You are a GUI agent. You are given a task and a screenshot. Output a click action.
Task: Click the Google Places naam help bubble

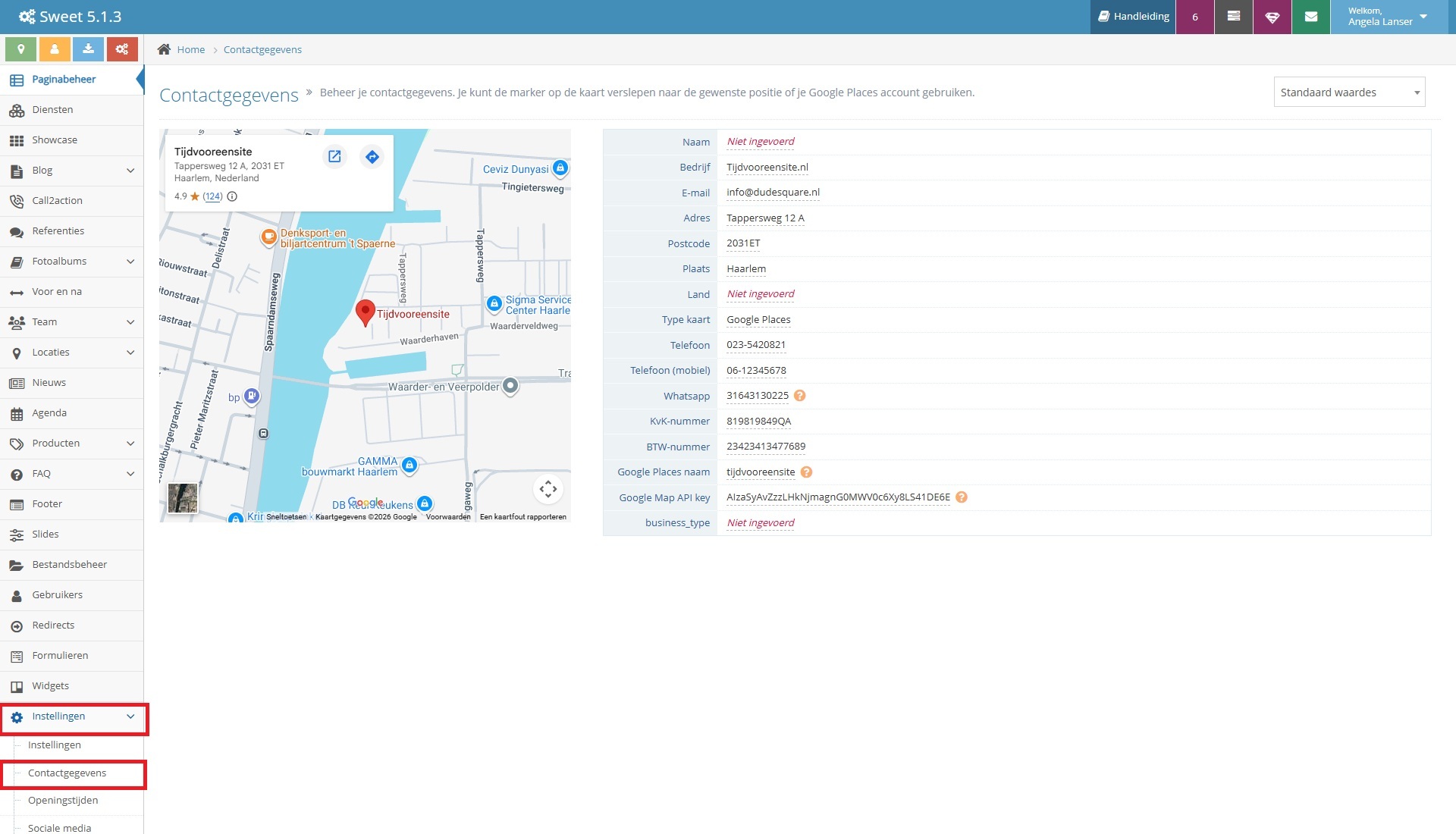806,472
